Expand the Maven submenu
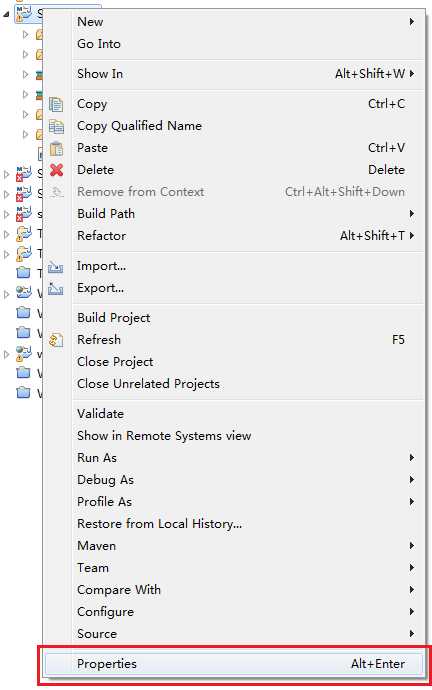 [412, 546]
